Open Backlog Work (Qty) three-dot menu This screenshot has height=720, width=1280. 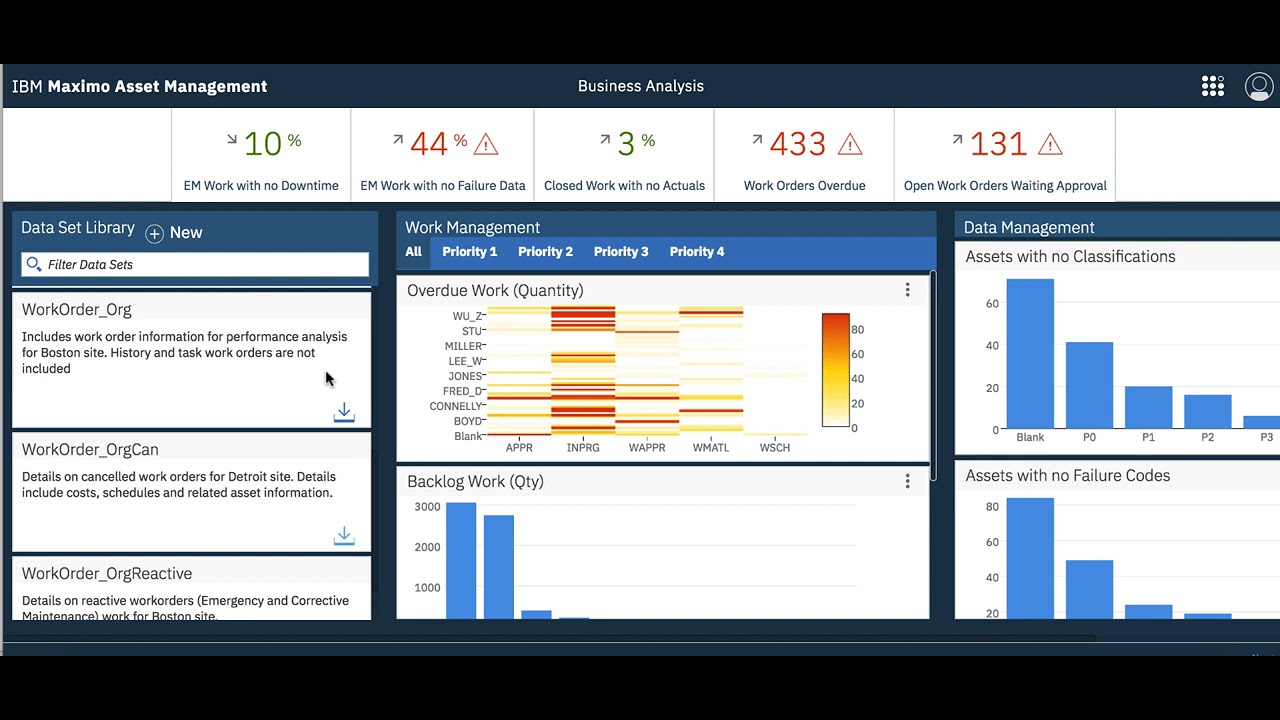(x=907, y=481)
